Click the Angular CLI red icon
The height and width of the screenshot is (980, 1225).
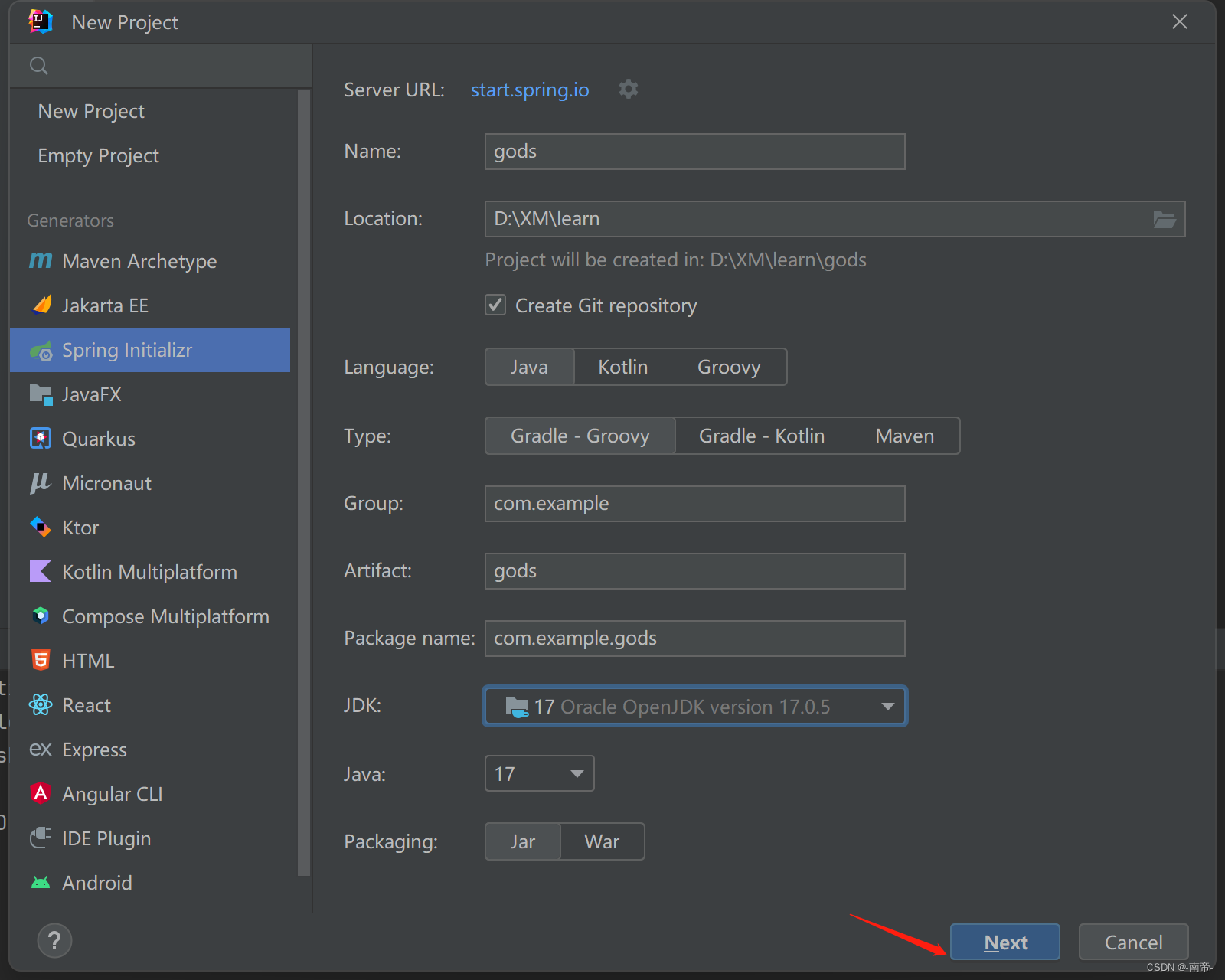click(x=41, y=793)
